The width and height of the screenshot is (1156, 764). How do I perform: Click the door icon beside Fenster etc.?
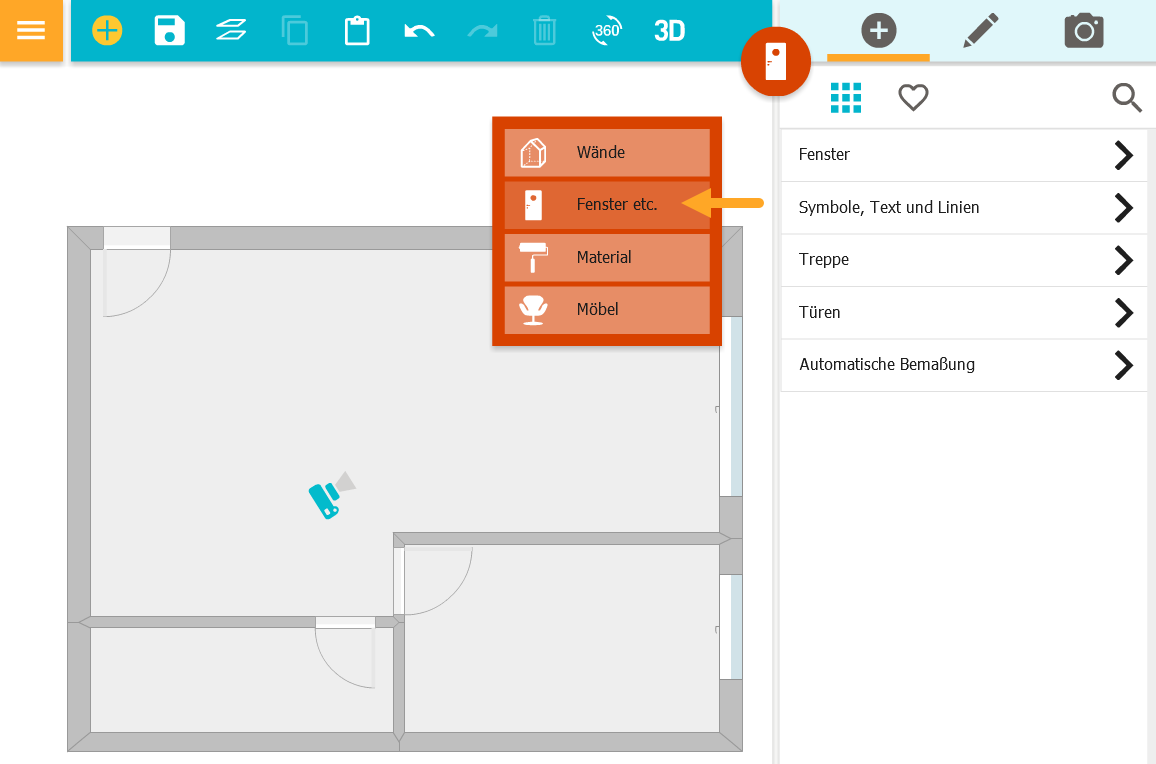(x=533, y=205)
